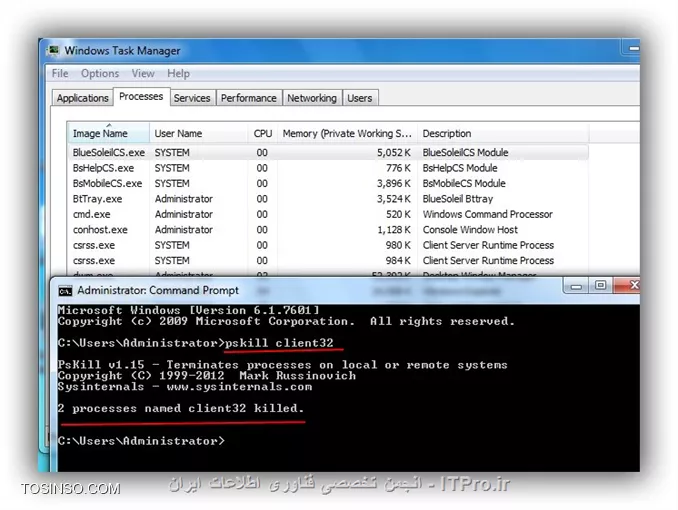The width and height of the screenshot is (678, 510).
Task: Click the Windows Task Manager title bar
Action: (x=337, y=51)
